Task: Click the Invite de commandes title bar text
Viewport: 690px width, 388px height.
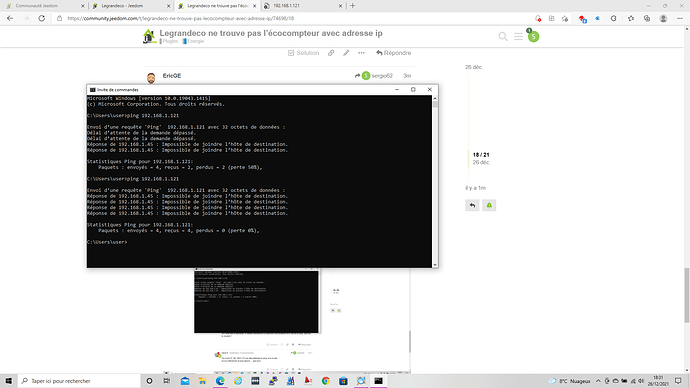Action: click(117, 90)
